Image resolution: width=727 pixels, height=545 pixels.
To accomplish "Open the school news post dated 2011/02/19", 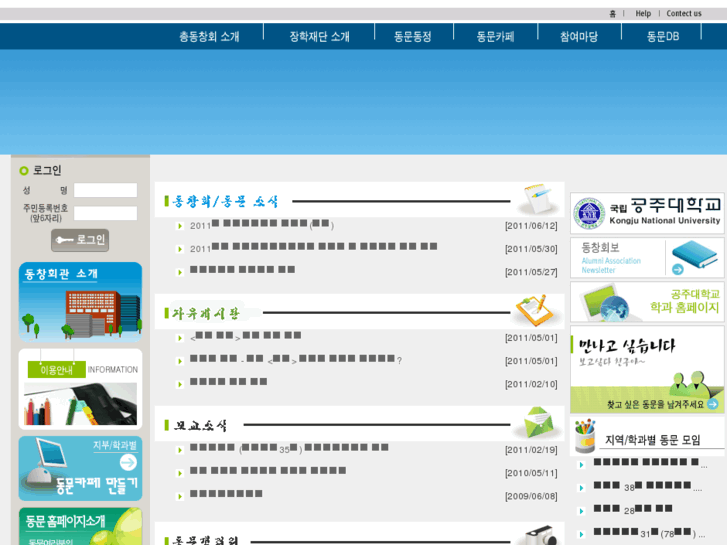I will click(289, 448).
